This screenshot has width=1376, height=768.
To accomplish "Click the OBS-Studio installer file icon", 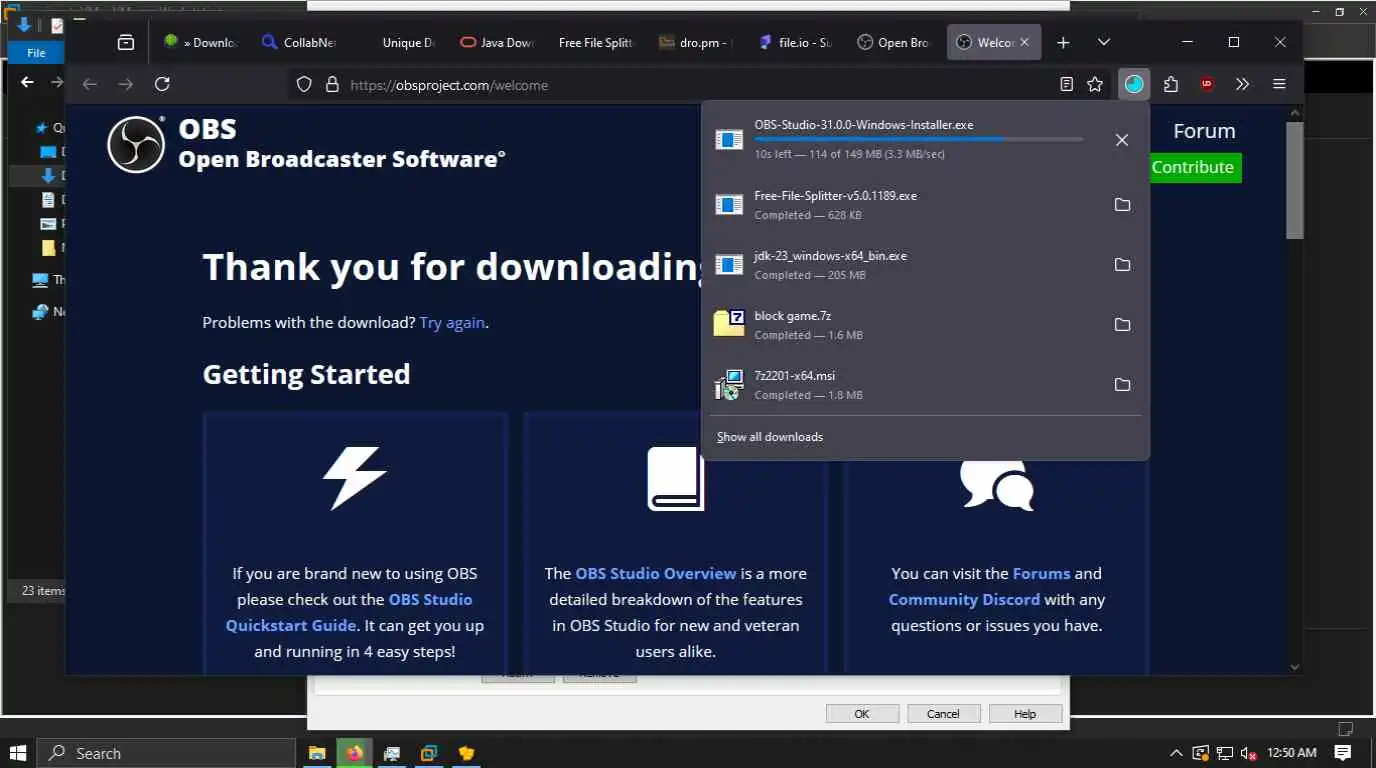I will (x=729, y=140).
